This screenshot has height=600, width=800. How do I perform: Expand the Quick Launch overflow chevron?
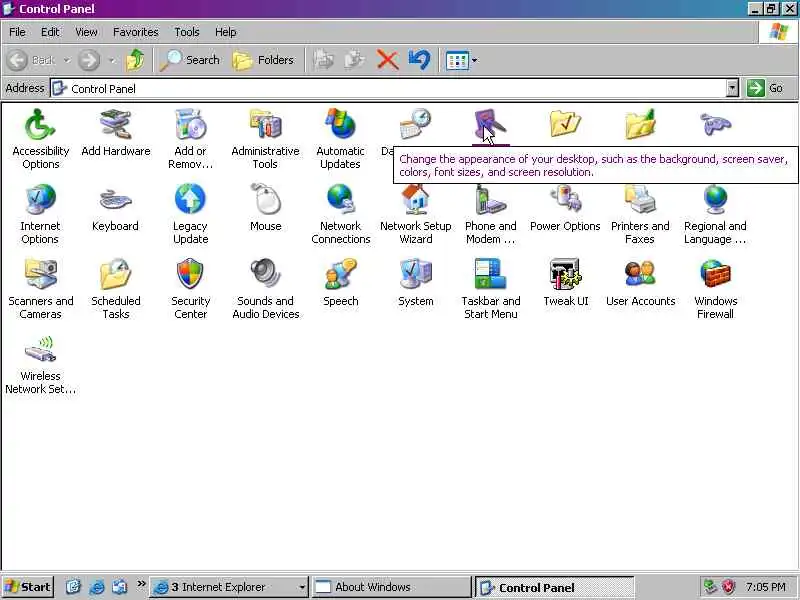(x=141, y=584)
